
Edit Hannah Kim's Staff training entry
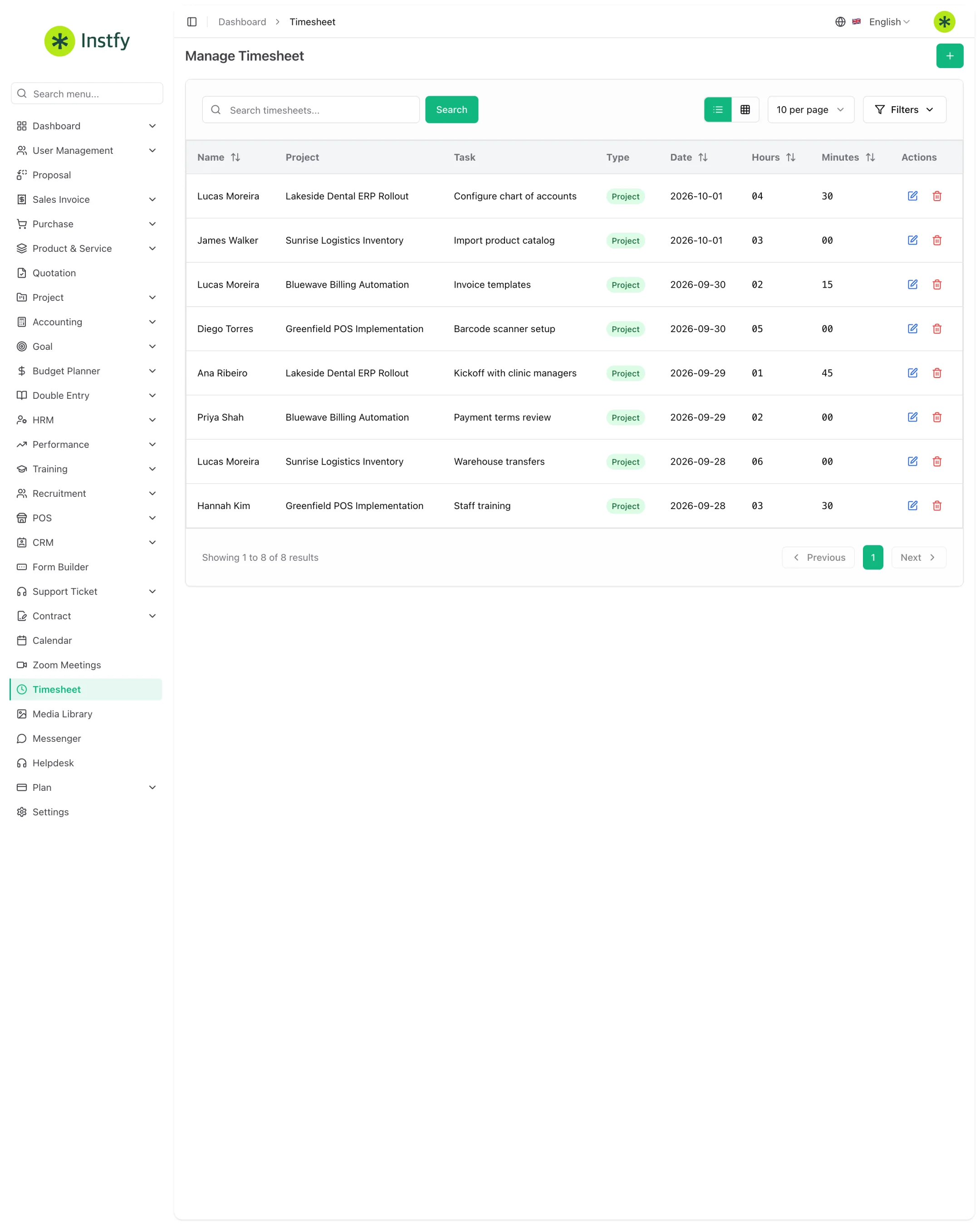tap(912, 506)
